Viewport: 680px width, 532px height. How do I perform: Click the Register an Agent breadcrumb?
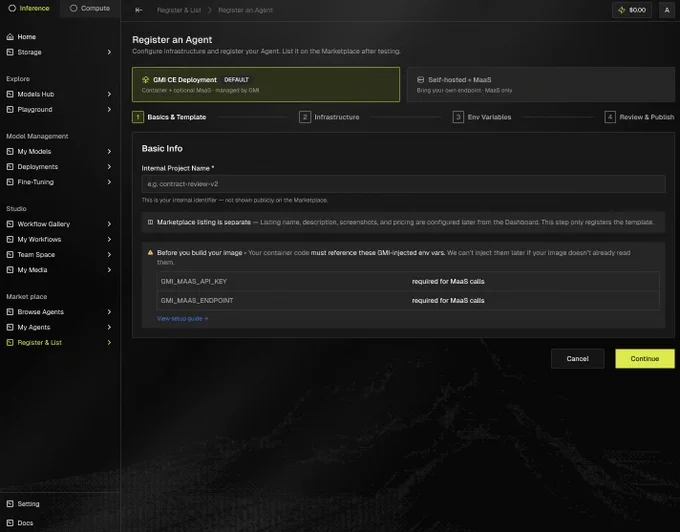(245, 10)
